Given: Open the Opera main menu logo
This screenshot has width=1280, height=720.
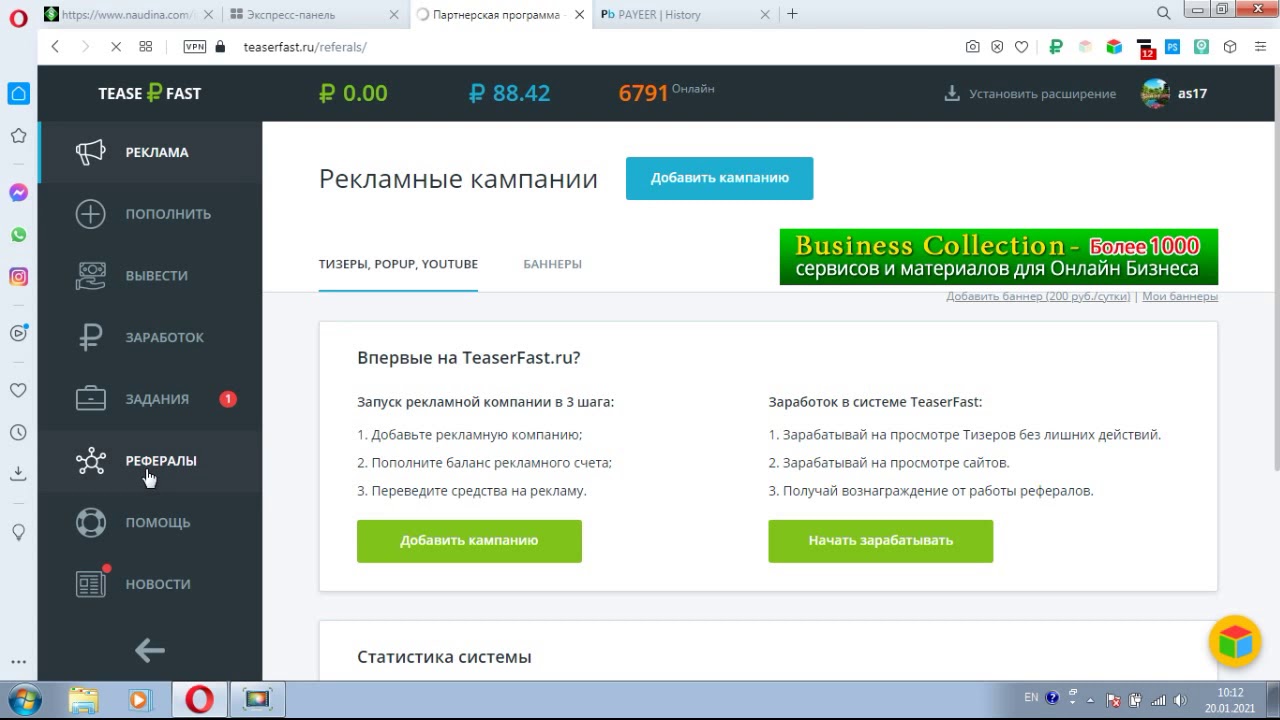Looking at the screenshot, I should [x=18, y=16].
